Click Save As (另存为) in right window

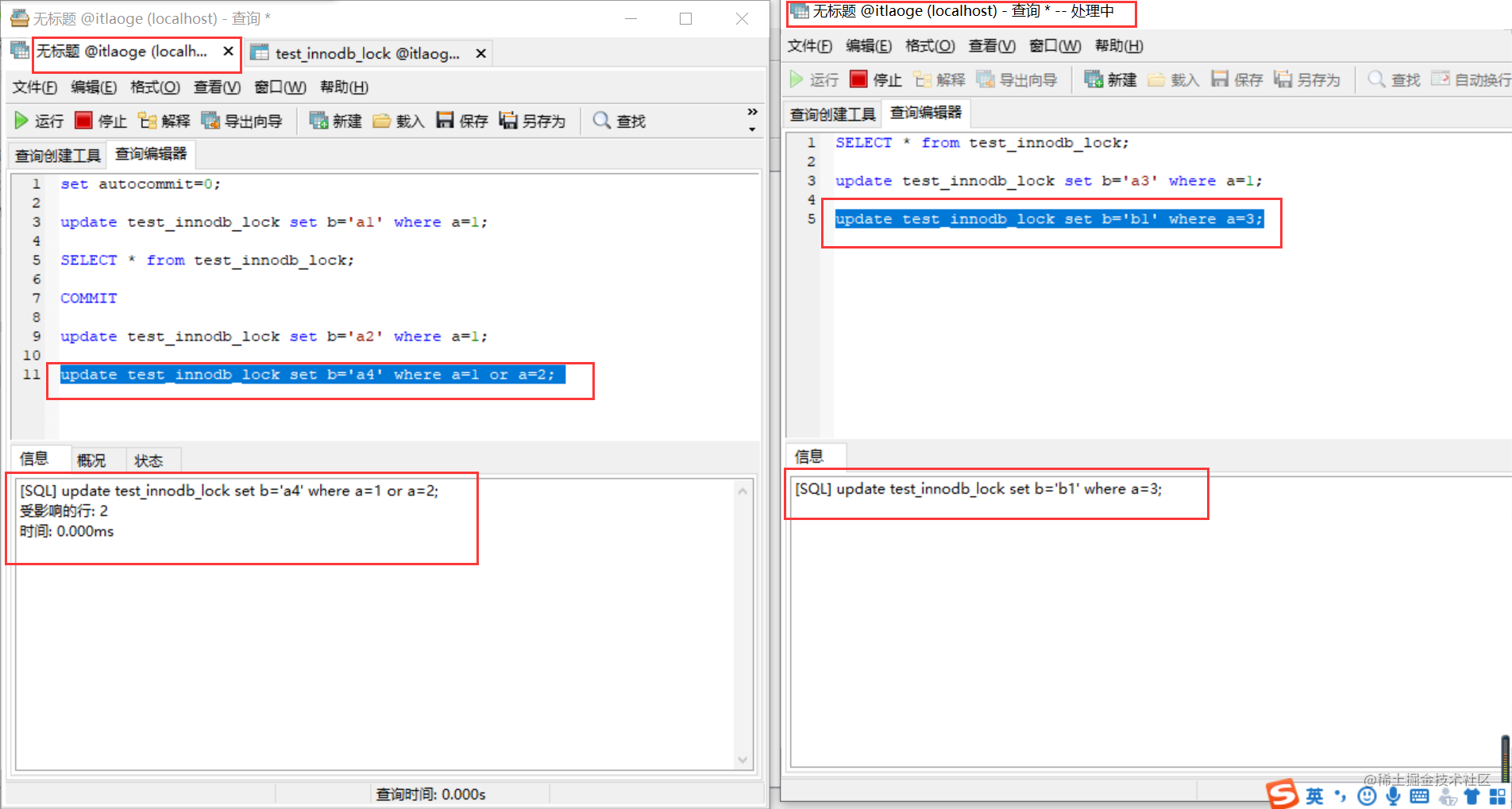click(x=1307, y=79)
